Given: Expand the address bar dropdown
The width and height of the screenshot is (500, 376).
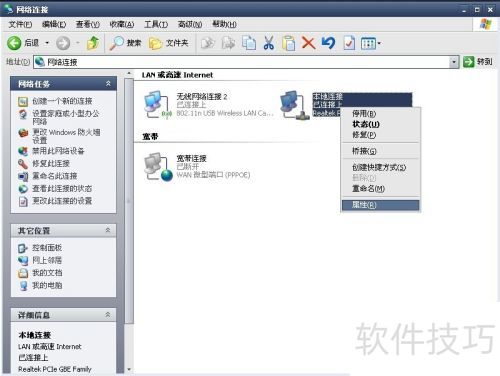Looking at the screenshot, I should [x=454, y=62].
